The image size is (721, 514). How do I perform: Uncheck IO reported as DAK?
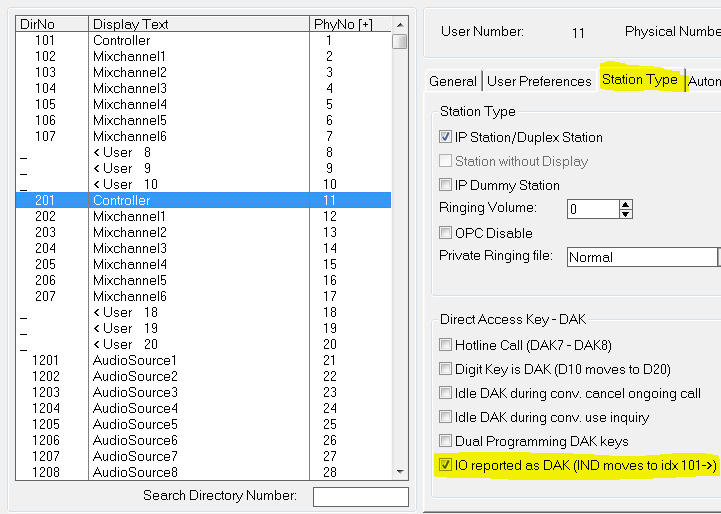(446, 465)
